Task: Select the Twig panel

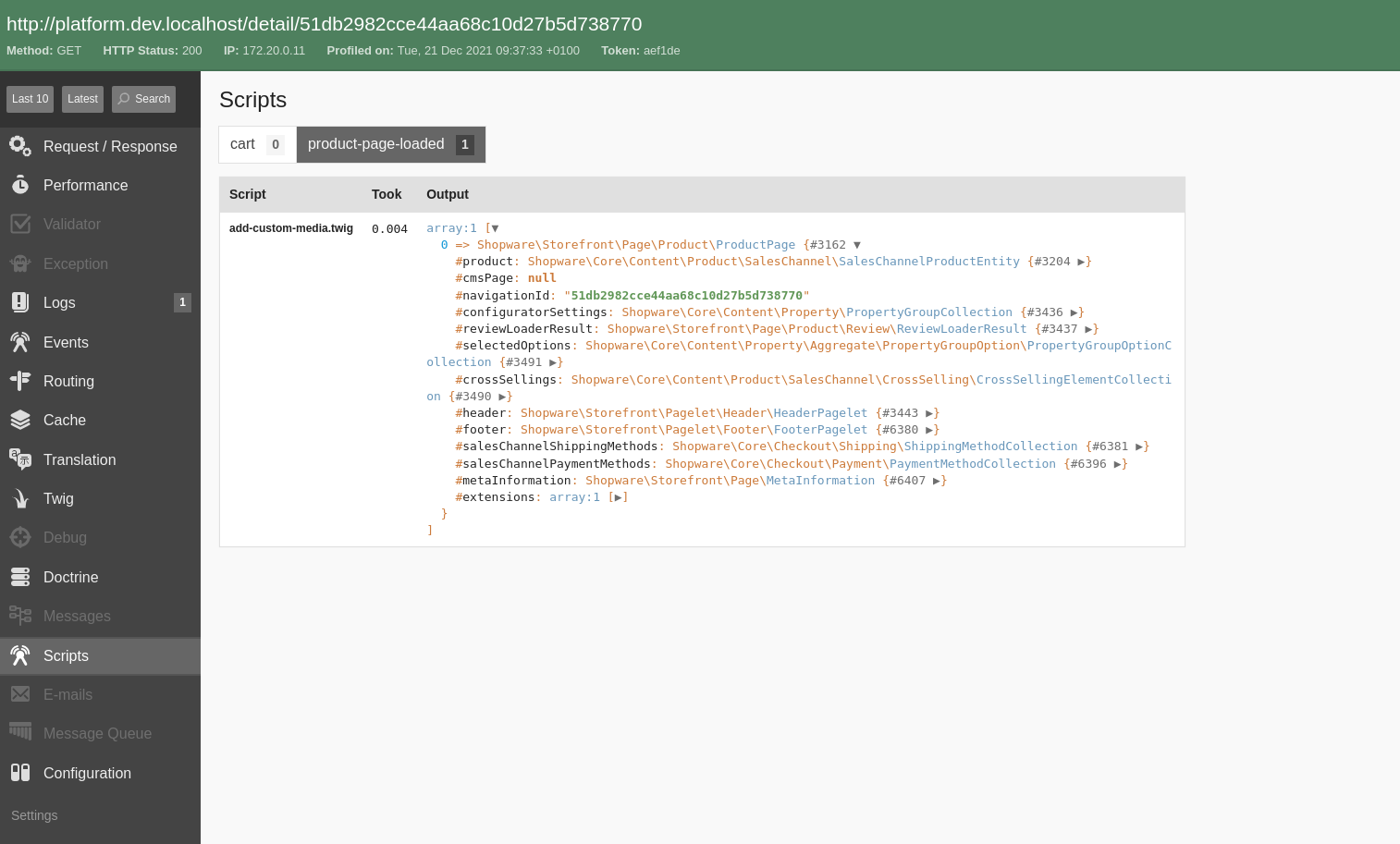Action: [x=60, y=498]
